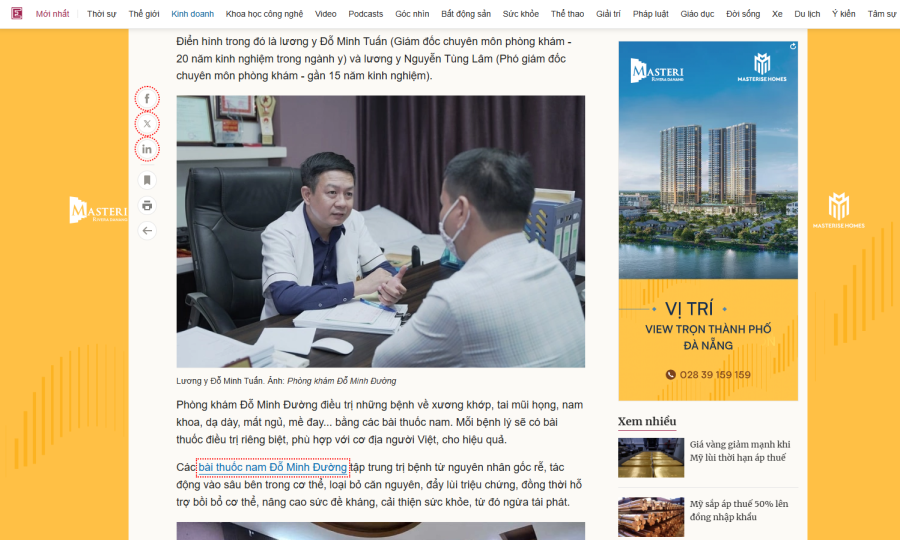Bookmark this article using the save icon
The height and width of the screenshot is (540, 900).
(147, 180)
